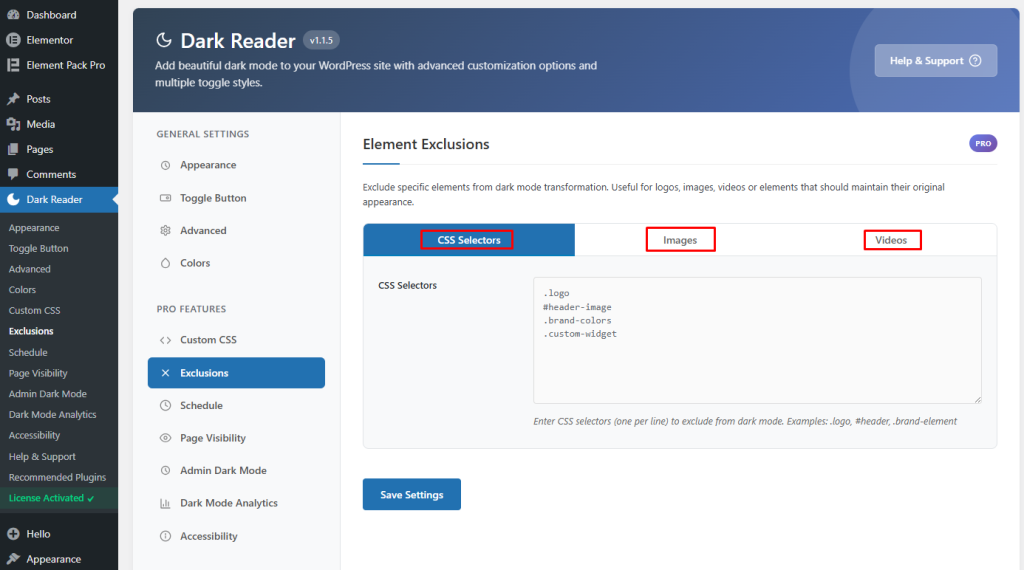This screenshot has width=1024, height=570.
Task: Click the question mark icon in Help & Support
Action: click(x=975, y=61)
